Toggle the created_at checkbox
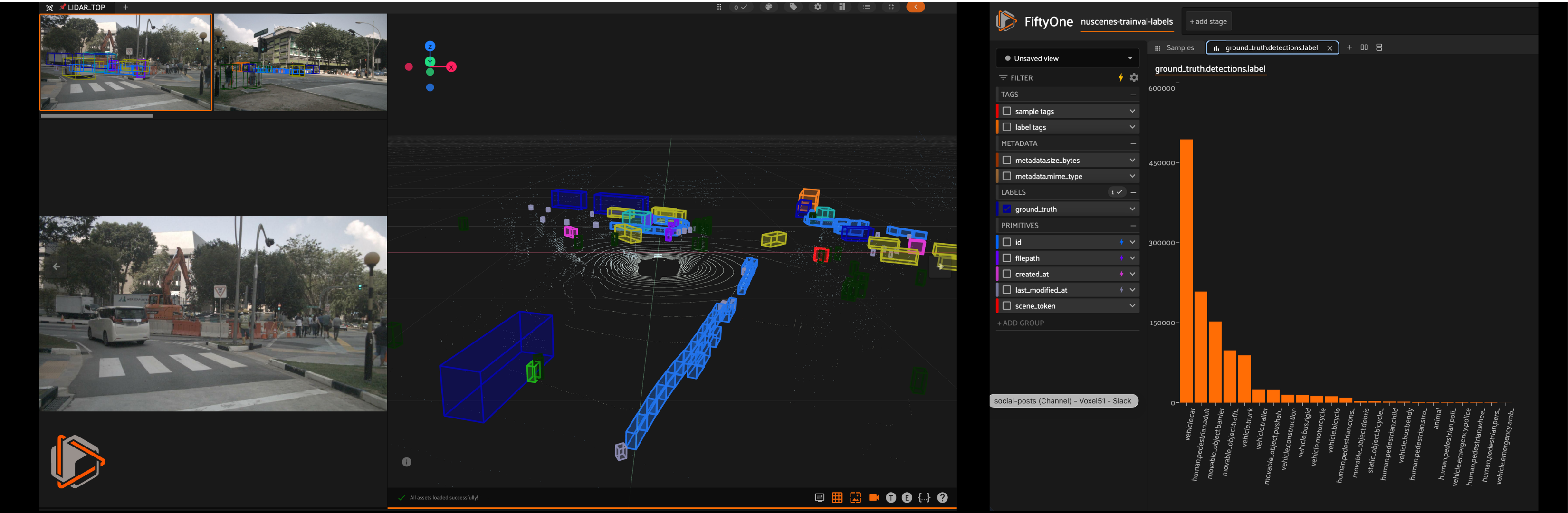1568x513 pixels. (1006, 274)
